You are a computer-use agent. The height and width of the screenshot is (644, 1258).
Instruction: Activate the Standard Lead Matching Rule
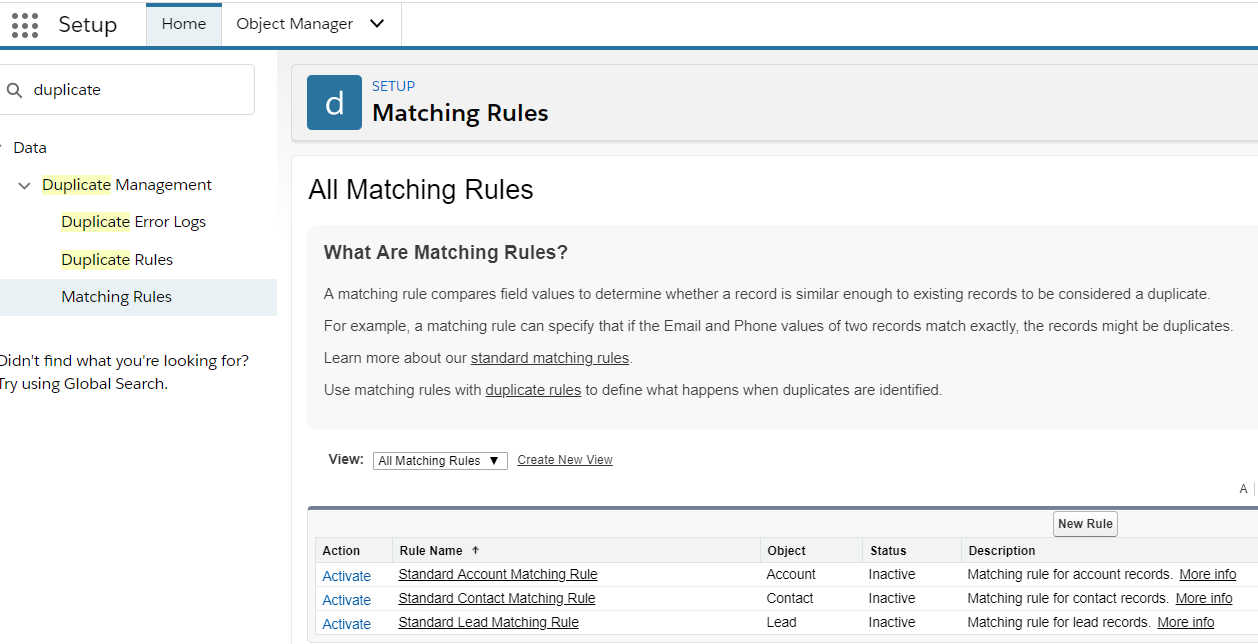346,624
